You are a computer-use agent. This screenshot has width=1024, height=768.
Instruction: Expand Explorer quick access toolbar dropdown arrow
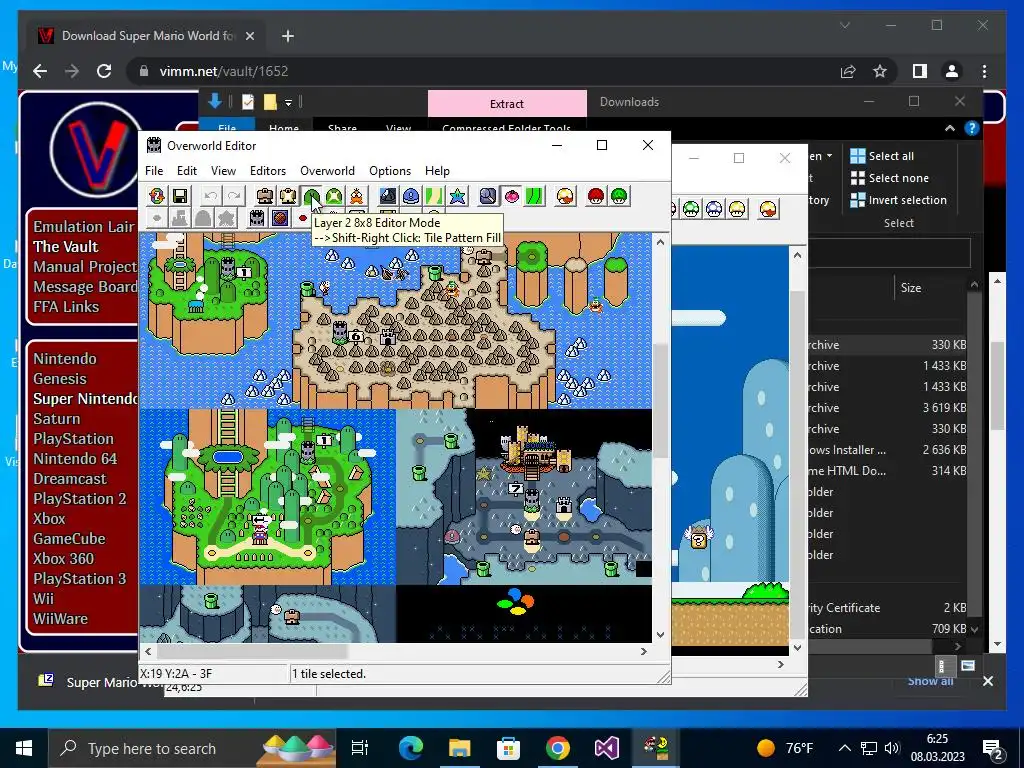coord(288,103)
